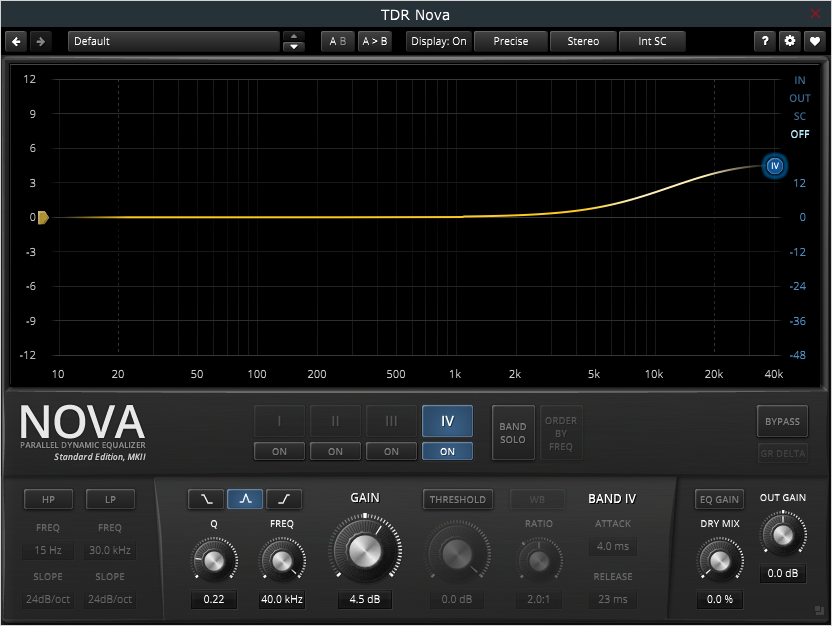Image resolution: width=832 pixels, height=626 pixels.
Task: Toggle the WB button
Action: point(537,499)
